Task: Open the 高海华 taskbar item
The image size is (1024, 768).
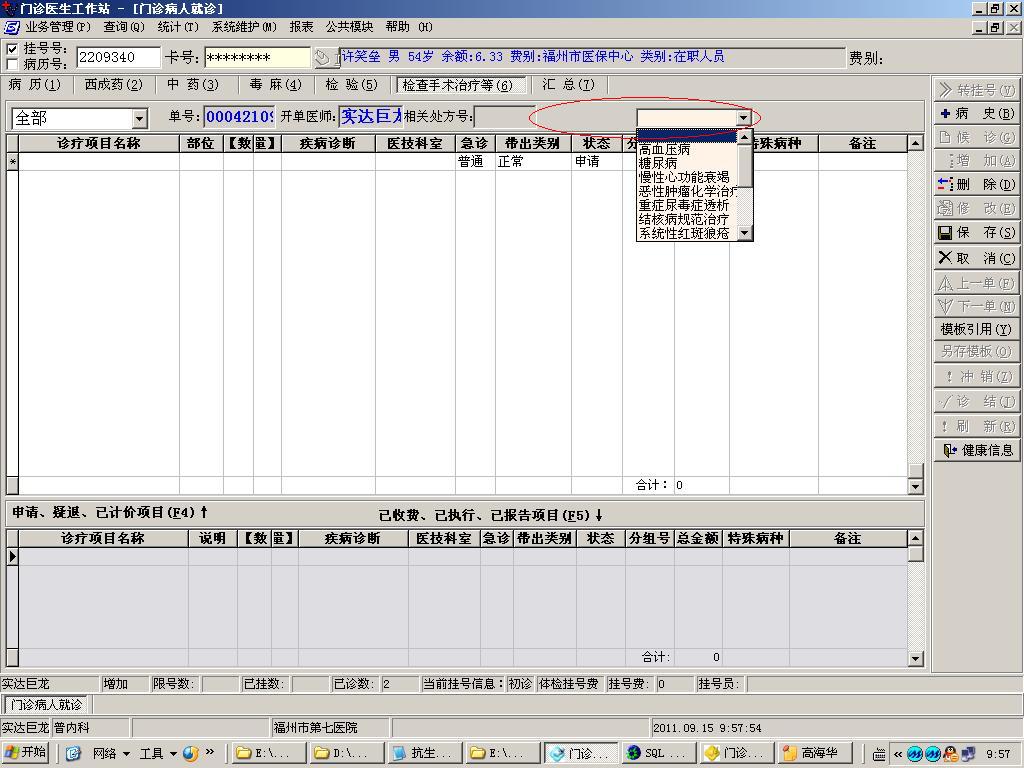Action: click(x=816, y=753)
